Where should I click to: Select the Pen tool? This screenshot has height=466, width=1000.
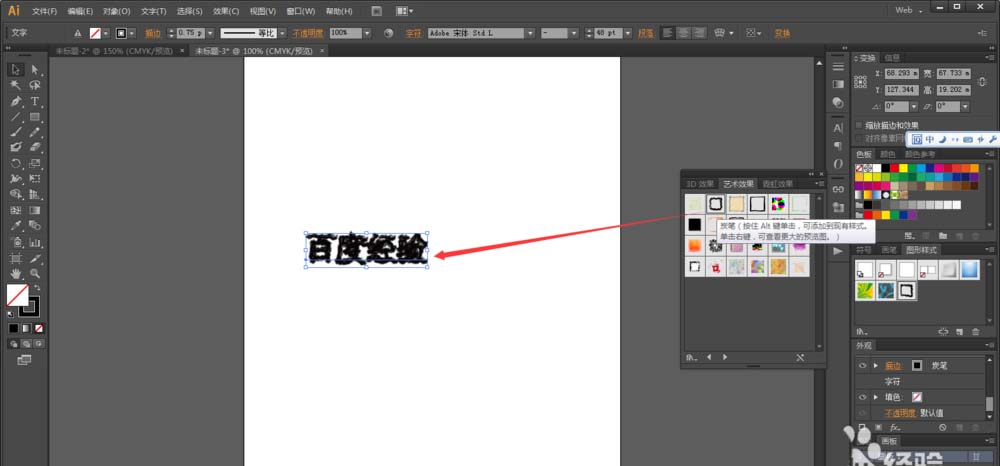pos(17,101)
